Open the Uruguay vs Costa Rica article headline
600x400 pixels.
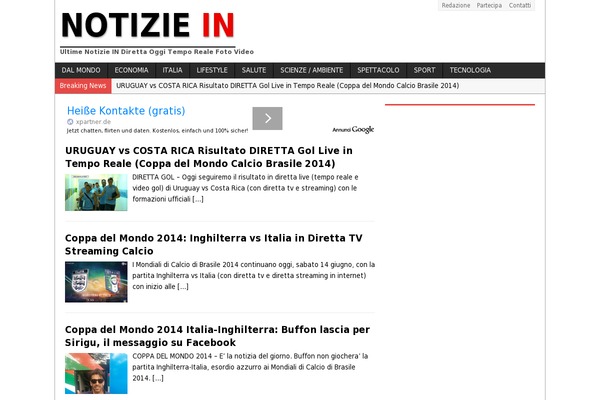(209, 157)
